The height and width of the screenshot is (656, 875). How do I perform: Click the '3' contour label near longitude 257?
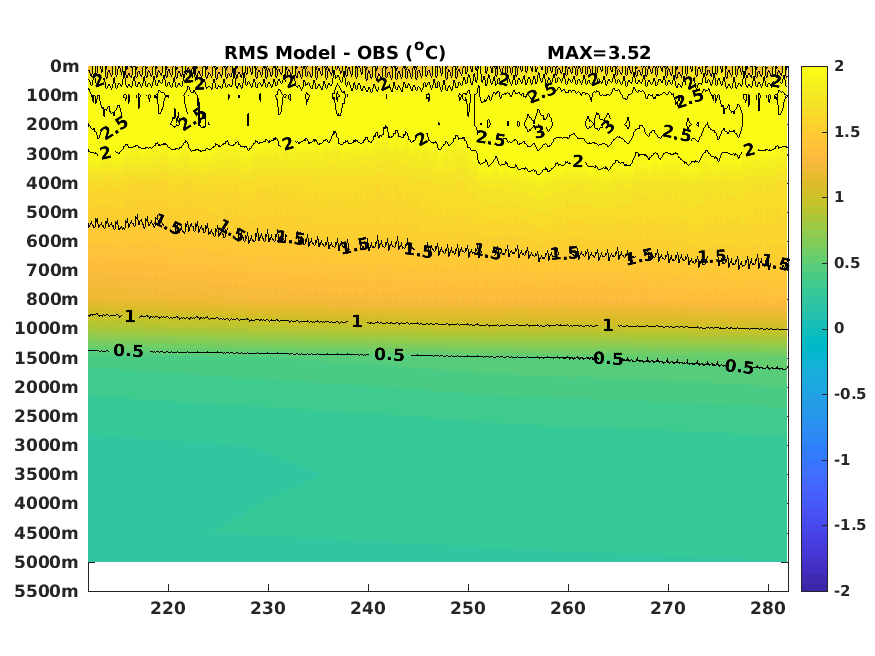(x=539, y=132)
